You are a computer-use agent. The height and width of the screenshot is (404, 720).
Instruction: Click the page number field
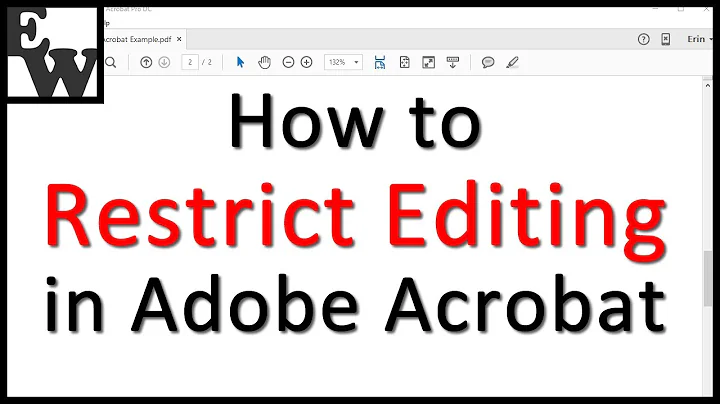[190, 62]
